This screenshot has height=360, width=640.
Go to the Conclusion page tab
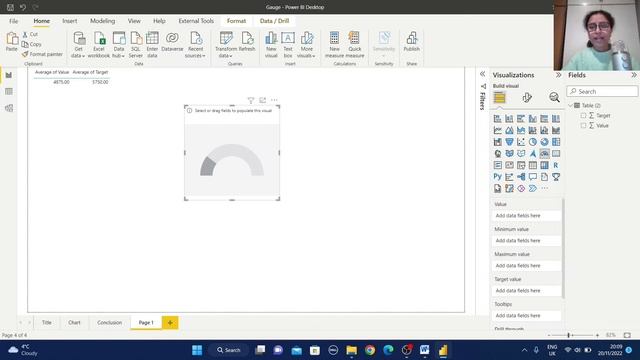[109, 322]
